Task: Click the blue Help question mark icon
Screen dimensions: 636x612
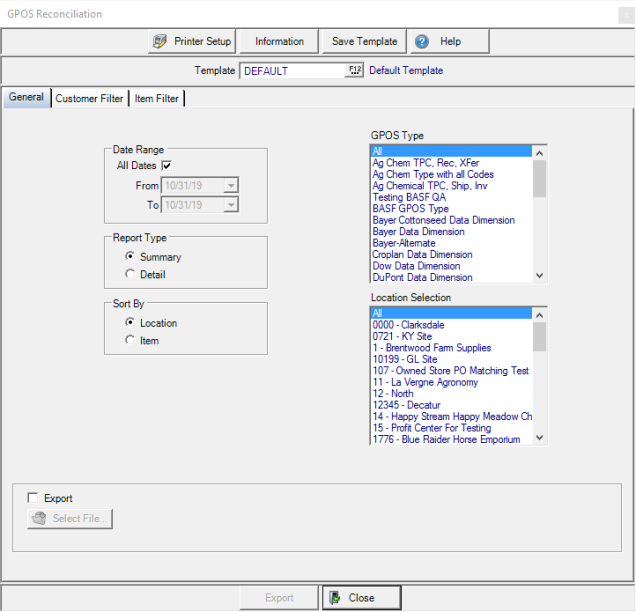Action: (422, 41)
